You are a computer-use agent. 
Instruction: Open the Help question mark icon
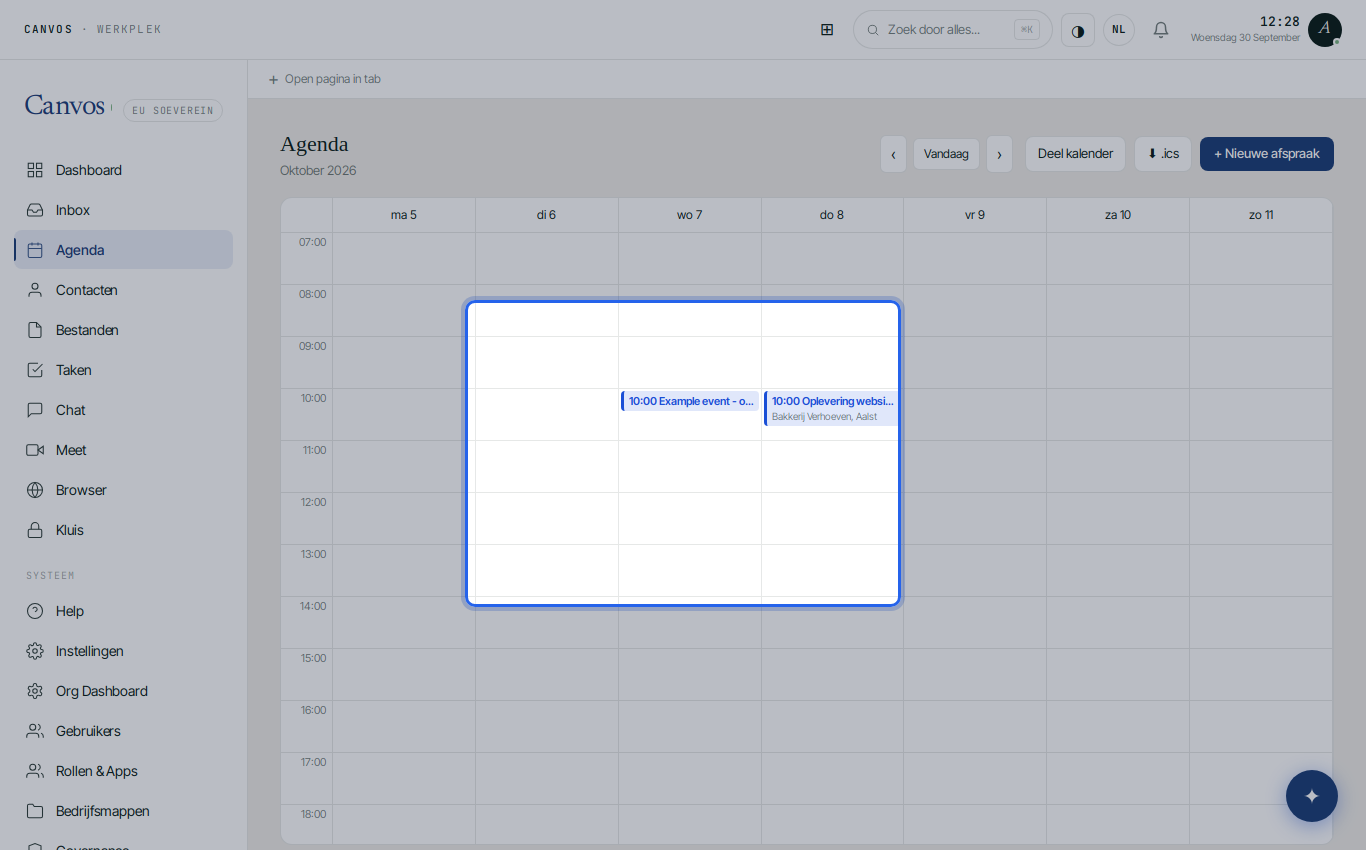click(35, 611)
